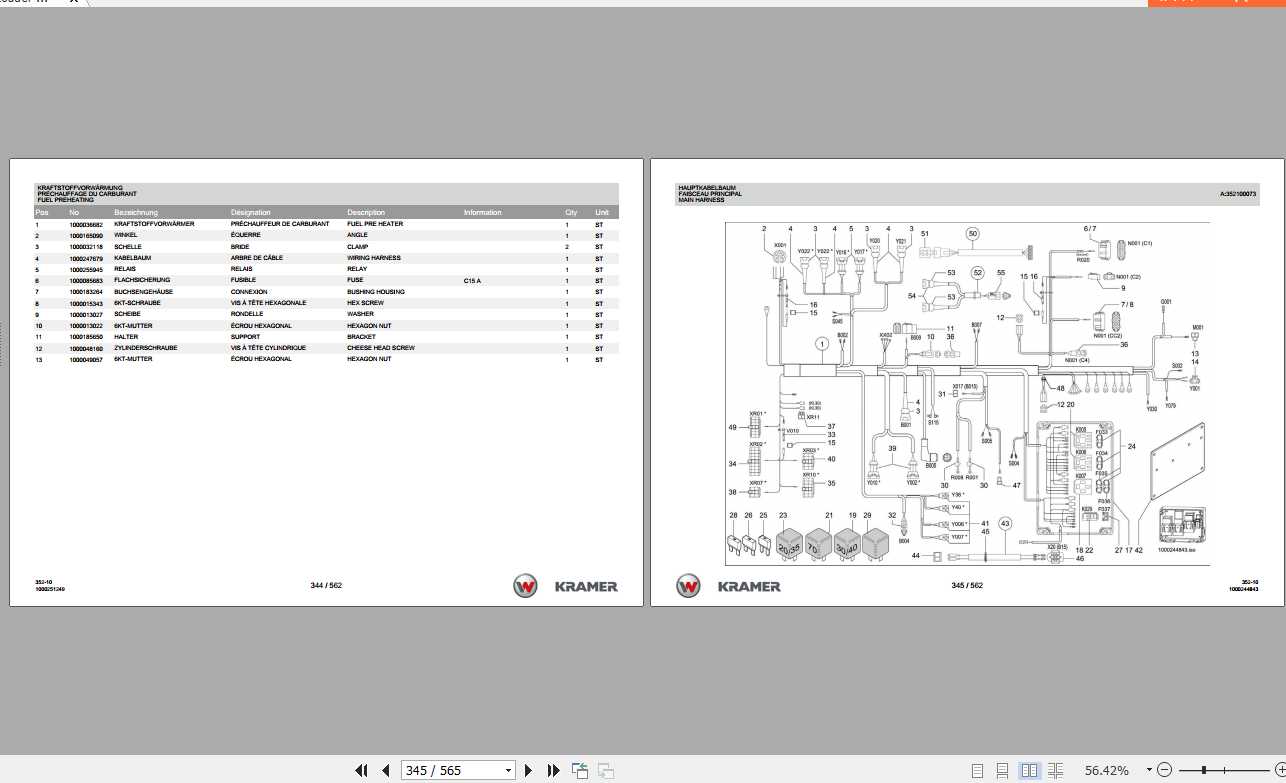Close the open document tab

point(76,2)
